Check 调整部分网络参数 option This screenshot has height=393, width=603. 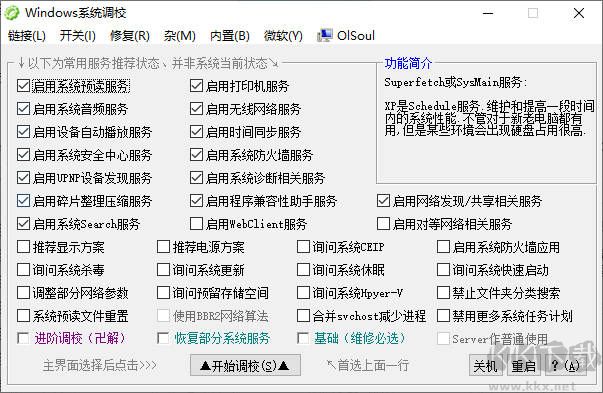(23, 293)
